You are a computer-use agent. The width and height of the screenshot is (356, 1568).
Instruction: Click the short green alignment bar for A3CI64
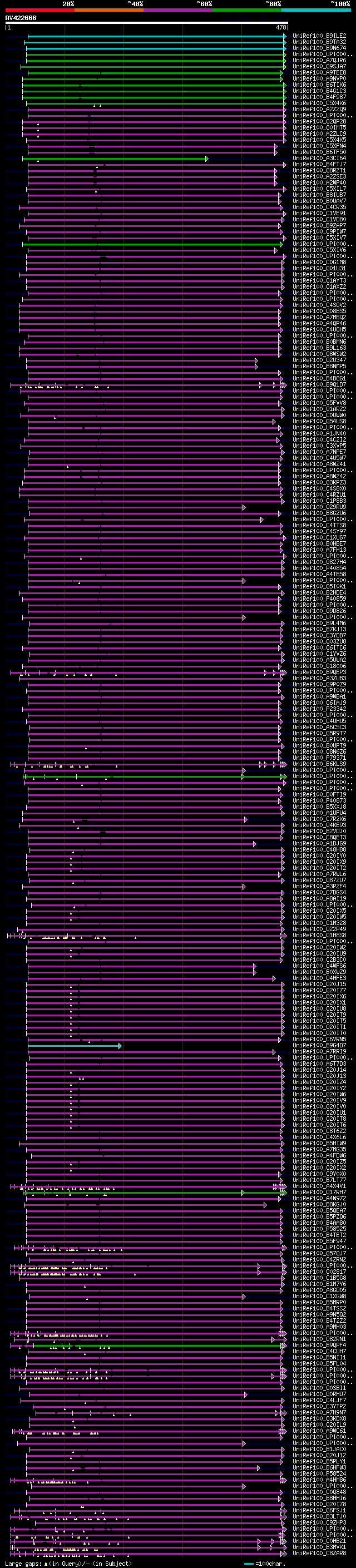115,159
